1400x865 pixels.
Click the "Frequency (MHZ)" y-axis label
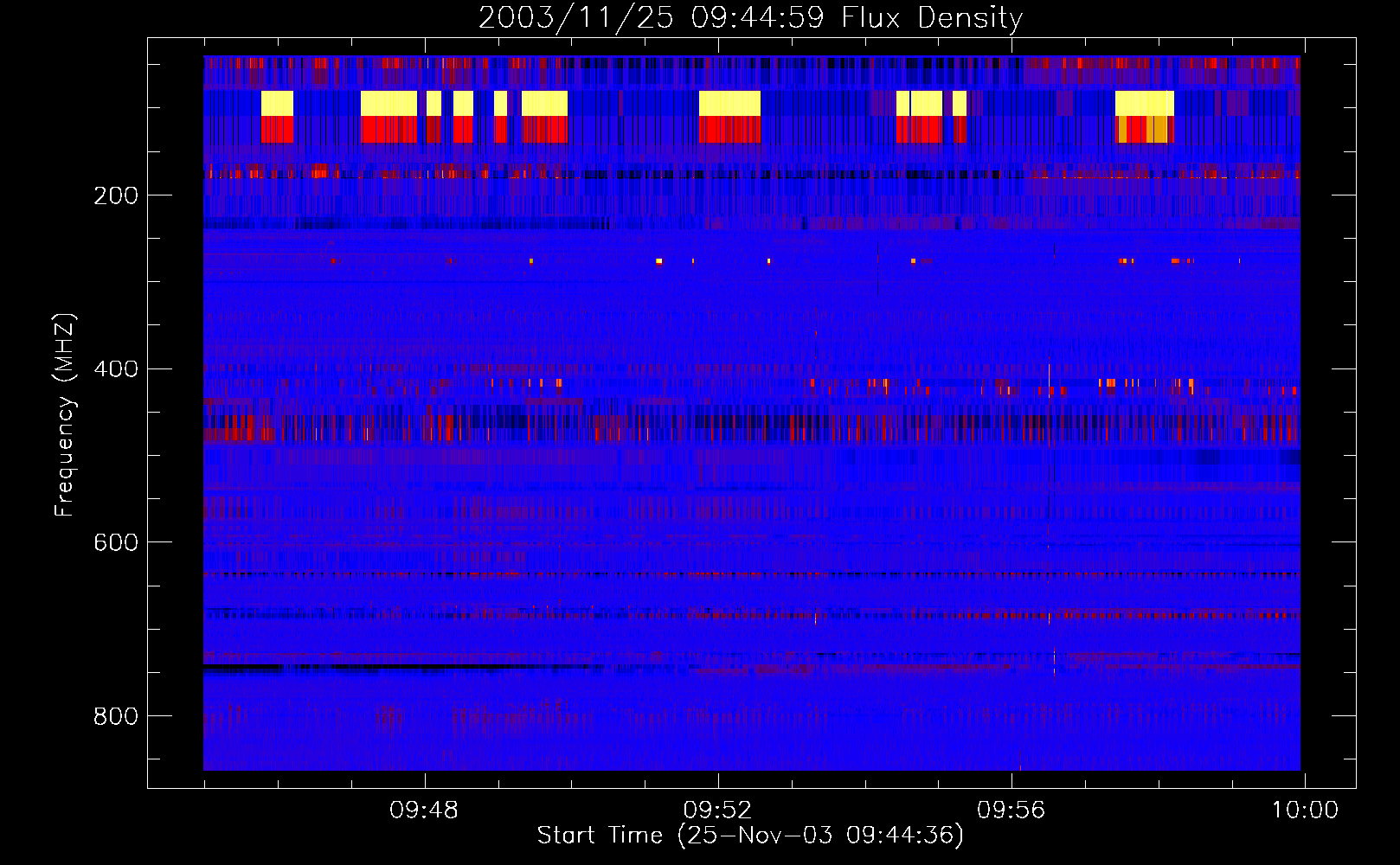[x=65, y=415]
